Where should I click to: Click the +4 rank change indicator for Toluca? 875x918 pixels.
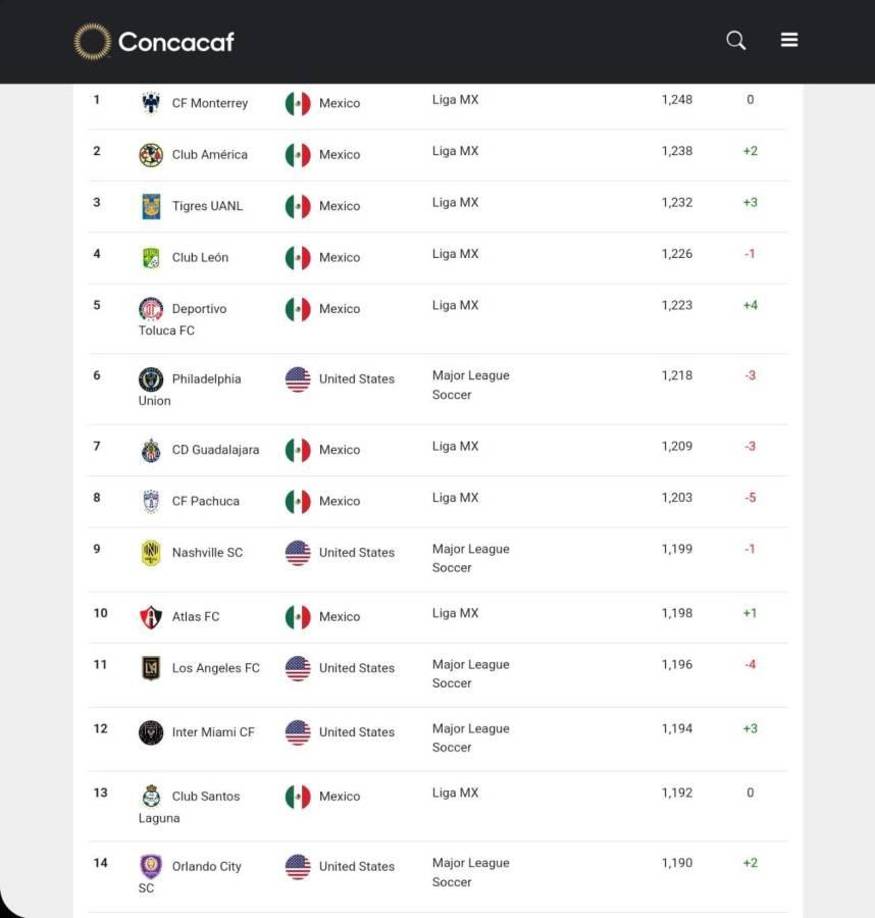749,305
